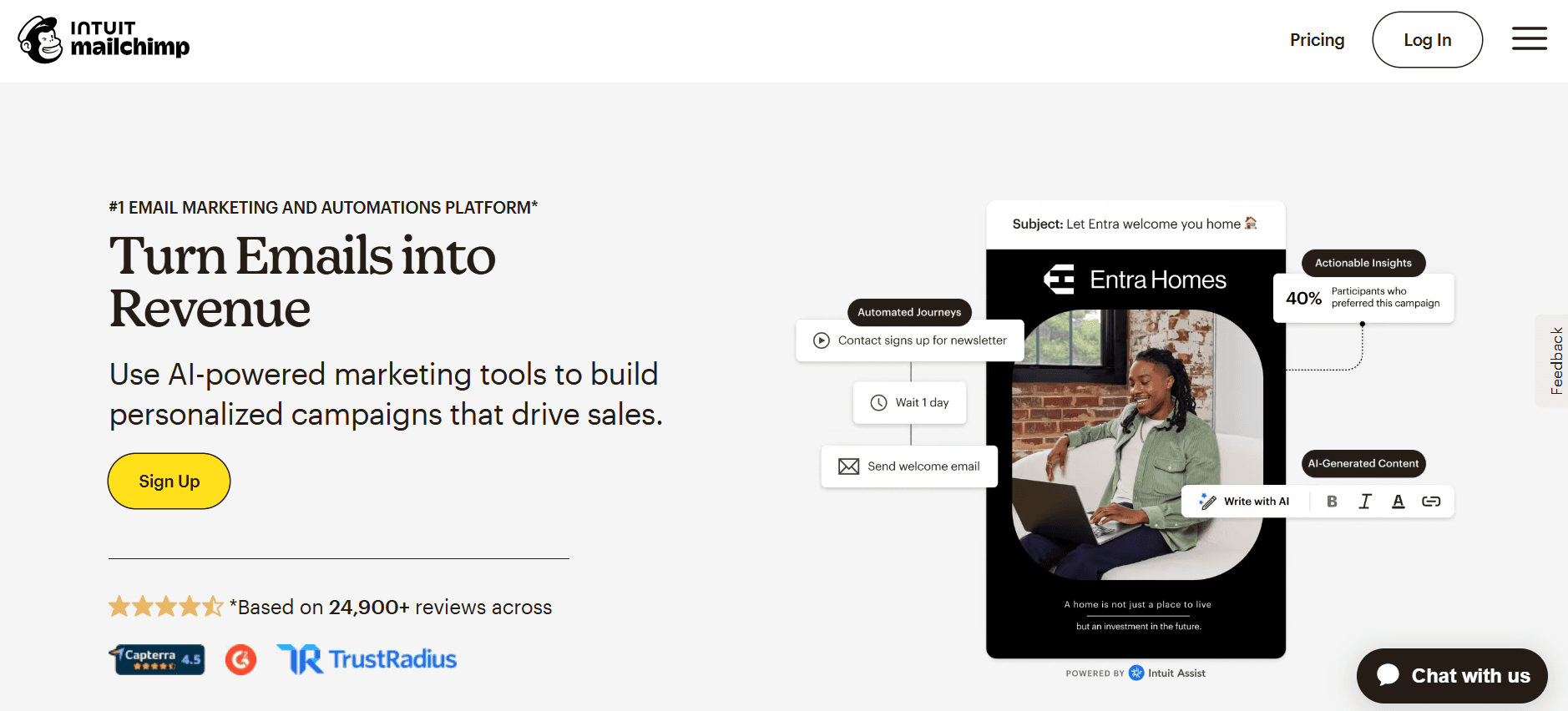This screenshot has width=1568, height=711.
Task: Click the Intuit Assist sparkle icon
Action: (x=1136, y=673)
